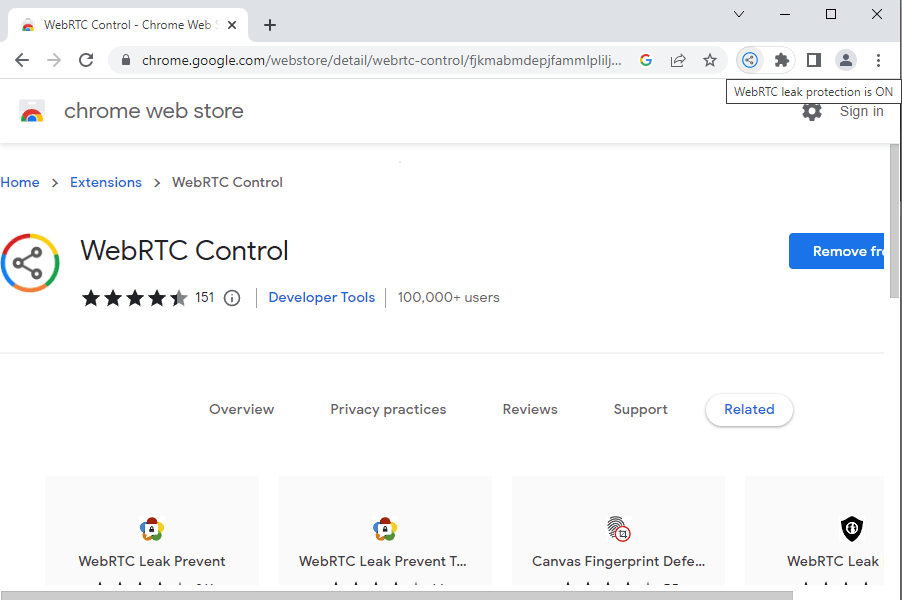Click the Remove from Chrome button
Screen dimensions: 902x600
836,251
